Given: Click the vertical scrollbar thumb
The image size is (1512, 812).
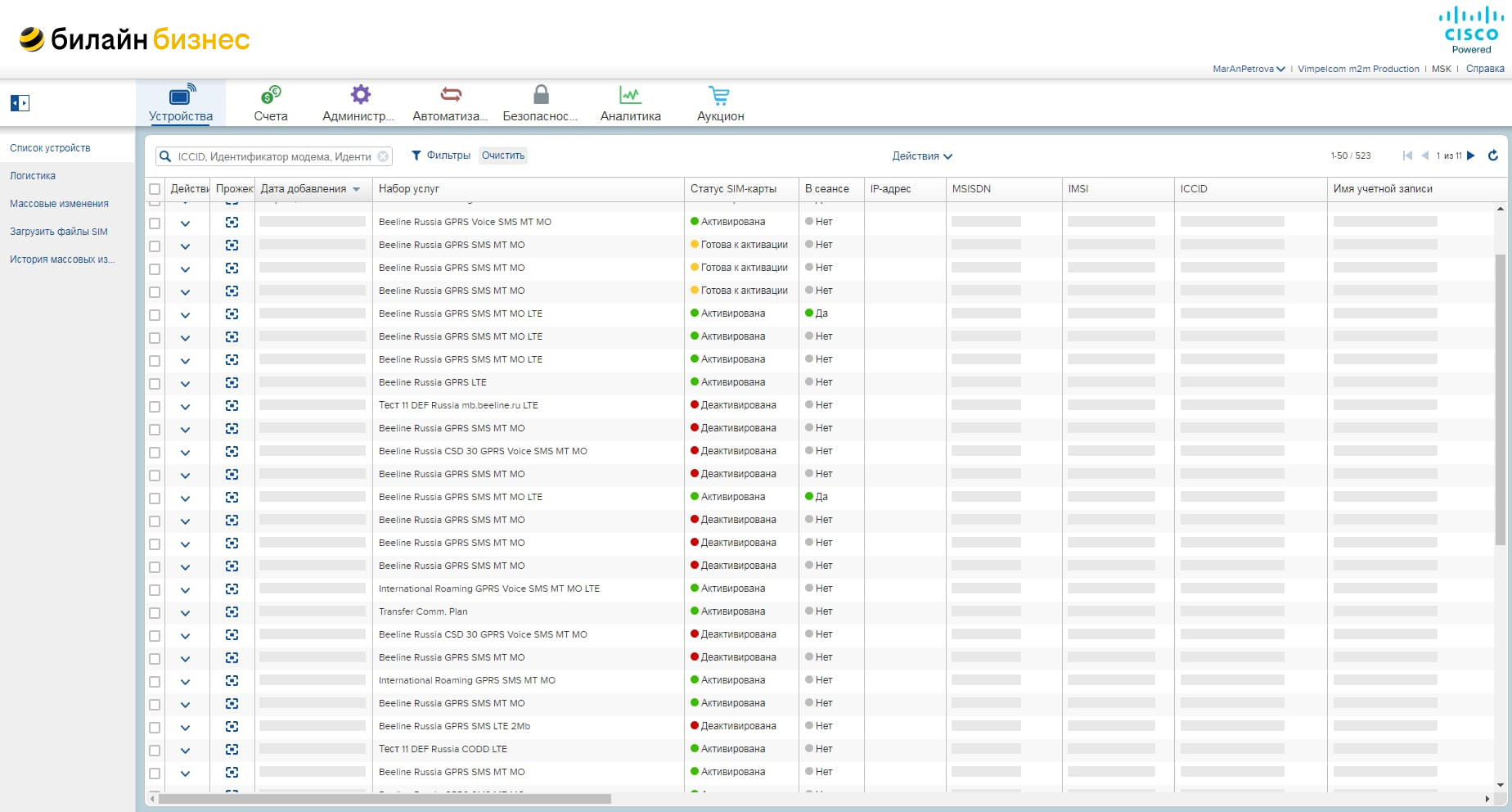Looking at the screenshot, I should coord(1500,399).
